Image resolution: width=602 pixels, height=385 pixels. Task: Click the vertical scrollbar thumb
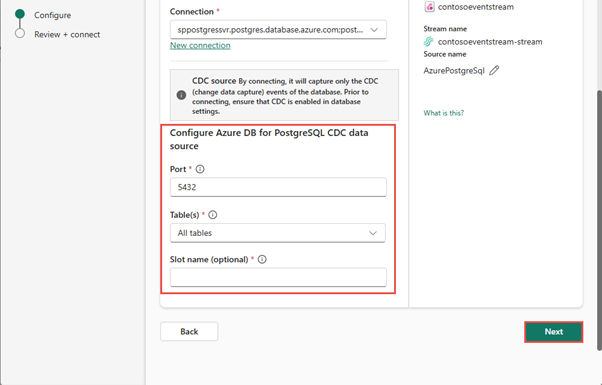tap(599, 220)
